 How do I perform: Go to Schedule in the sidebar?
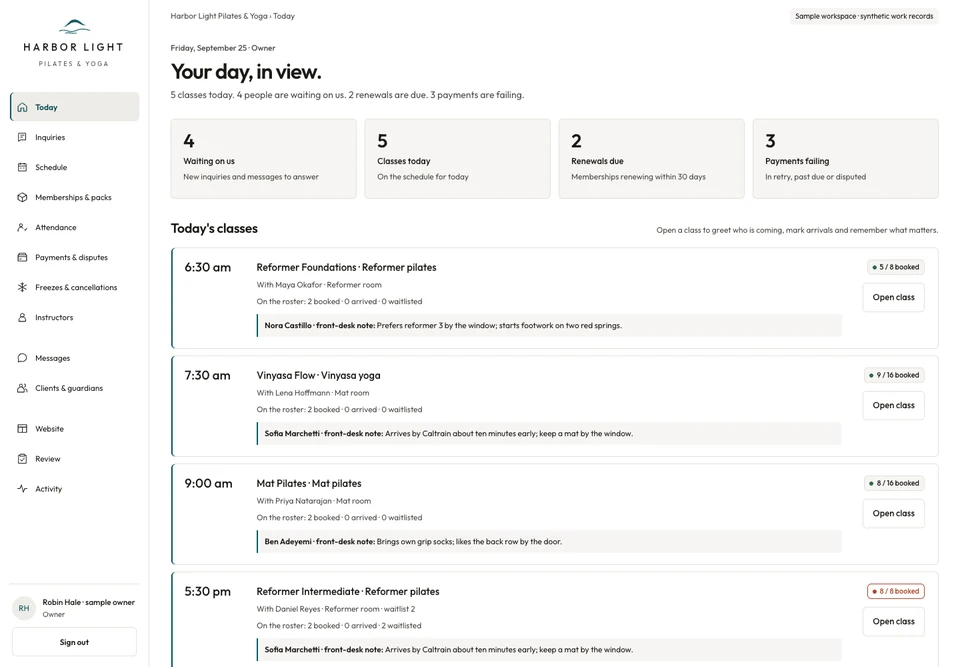coord(75,167)
